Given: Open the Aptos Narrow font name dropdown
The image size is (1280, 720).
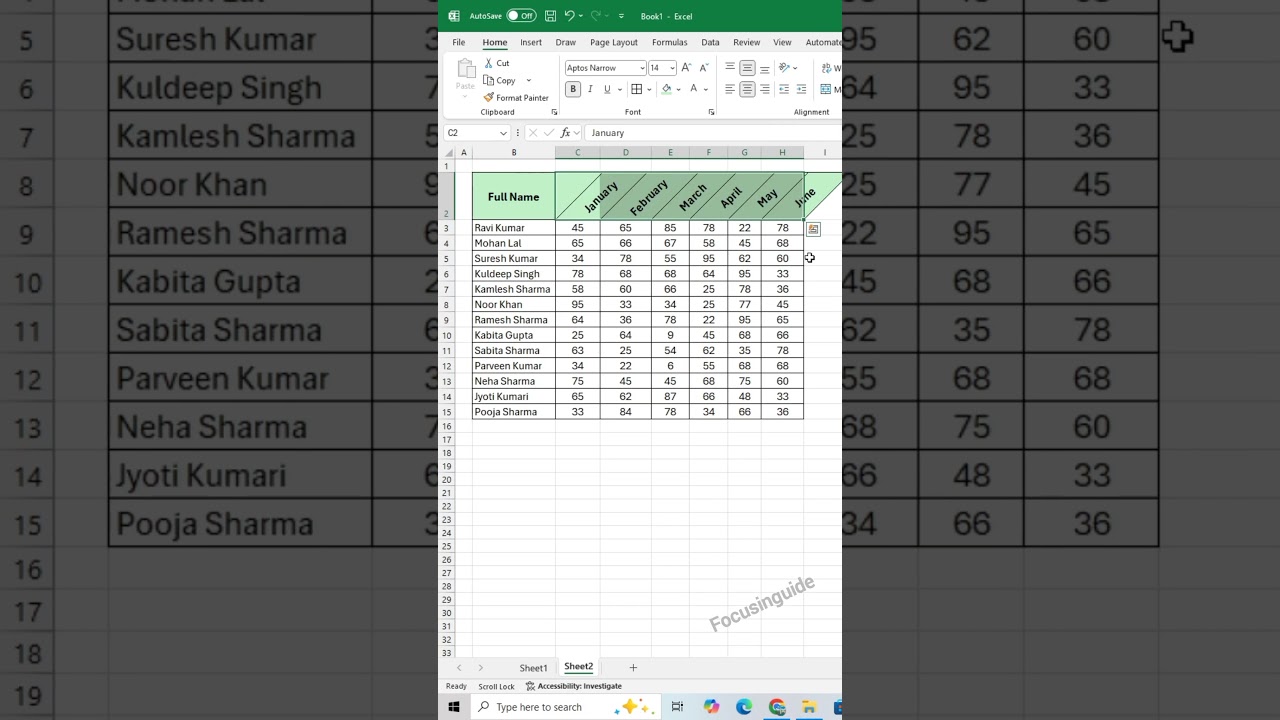Looking at the screenshot, I should [641, 68].
